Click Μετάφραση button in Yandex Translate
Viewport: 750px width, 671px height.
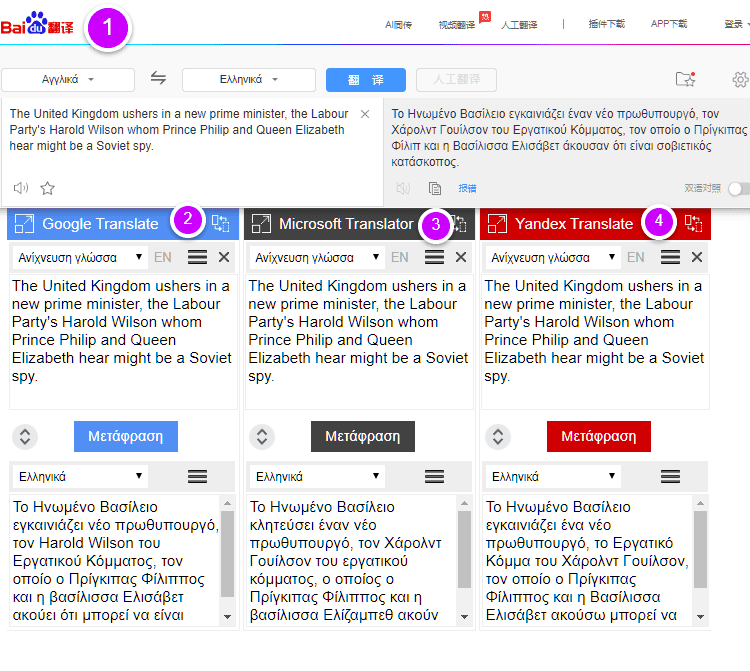(x=599, y=436)
